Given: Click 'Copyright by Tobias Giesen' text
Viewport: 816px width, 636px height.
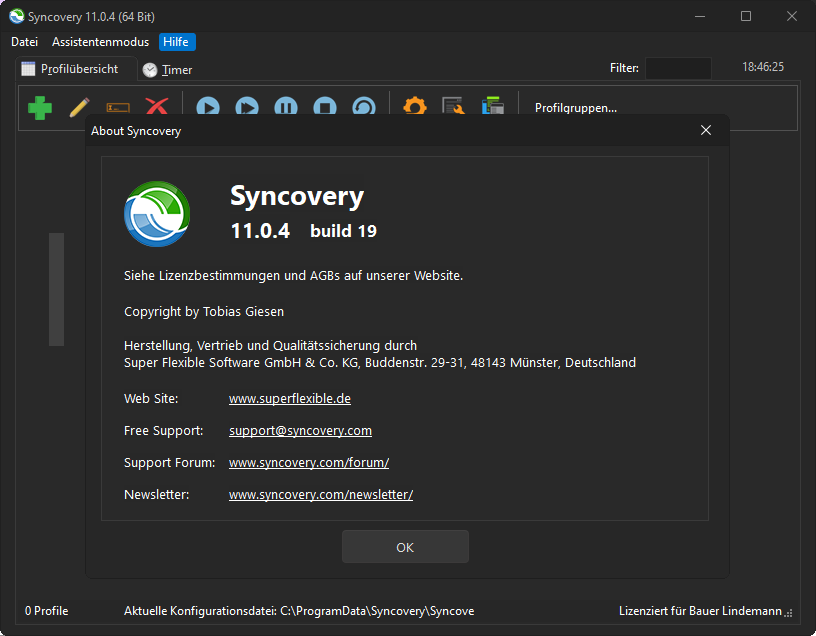Looking at the screenshot, I should 204,312.
